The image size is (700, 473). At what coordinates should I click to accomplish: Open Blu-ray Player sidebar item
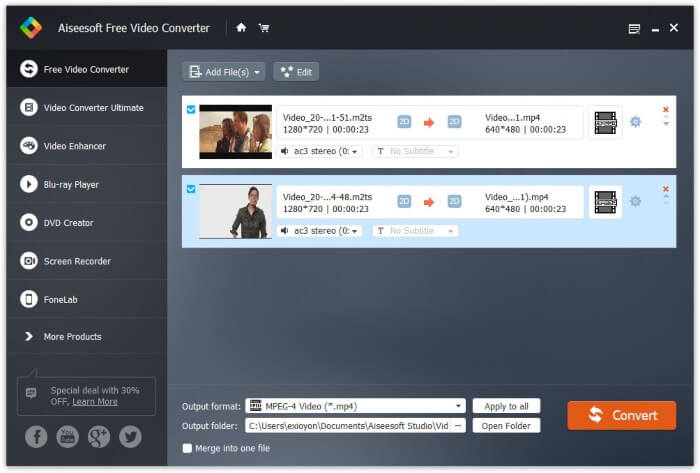click(x=87, y=184)
